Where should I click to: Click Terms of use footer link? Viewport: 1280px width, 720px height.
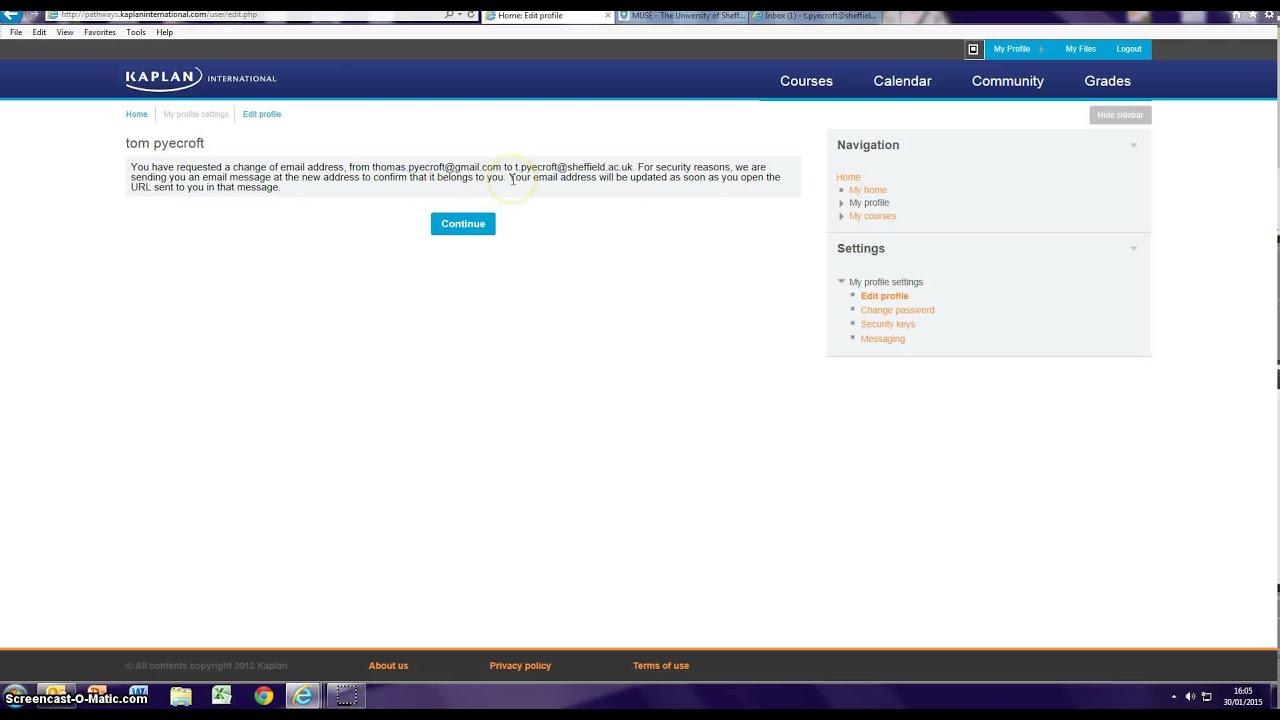661,666
